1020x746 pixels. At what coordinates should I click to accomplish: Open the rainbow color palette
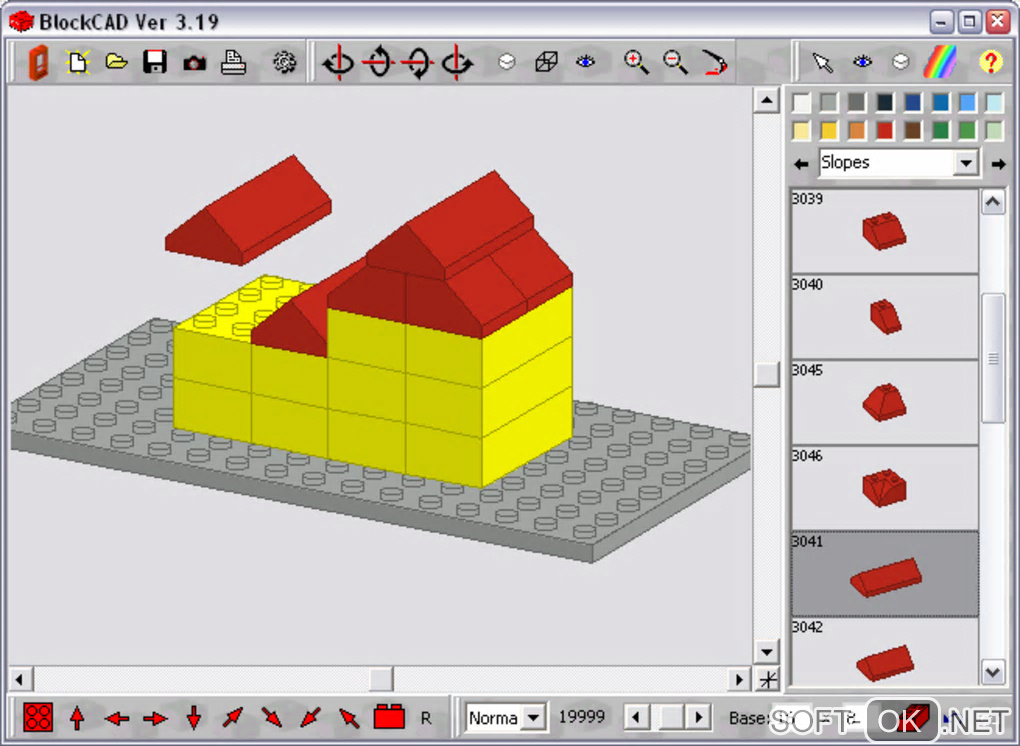coord(940,62)
